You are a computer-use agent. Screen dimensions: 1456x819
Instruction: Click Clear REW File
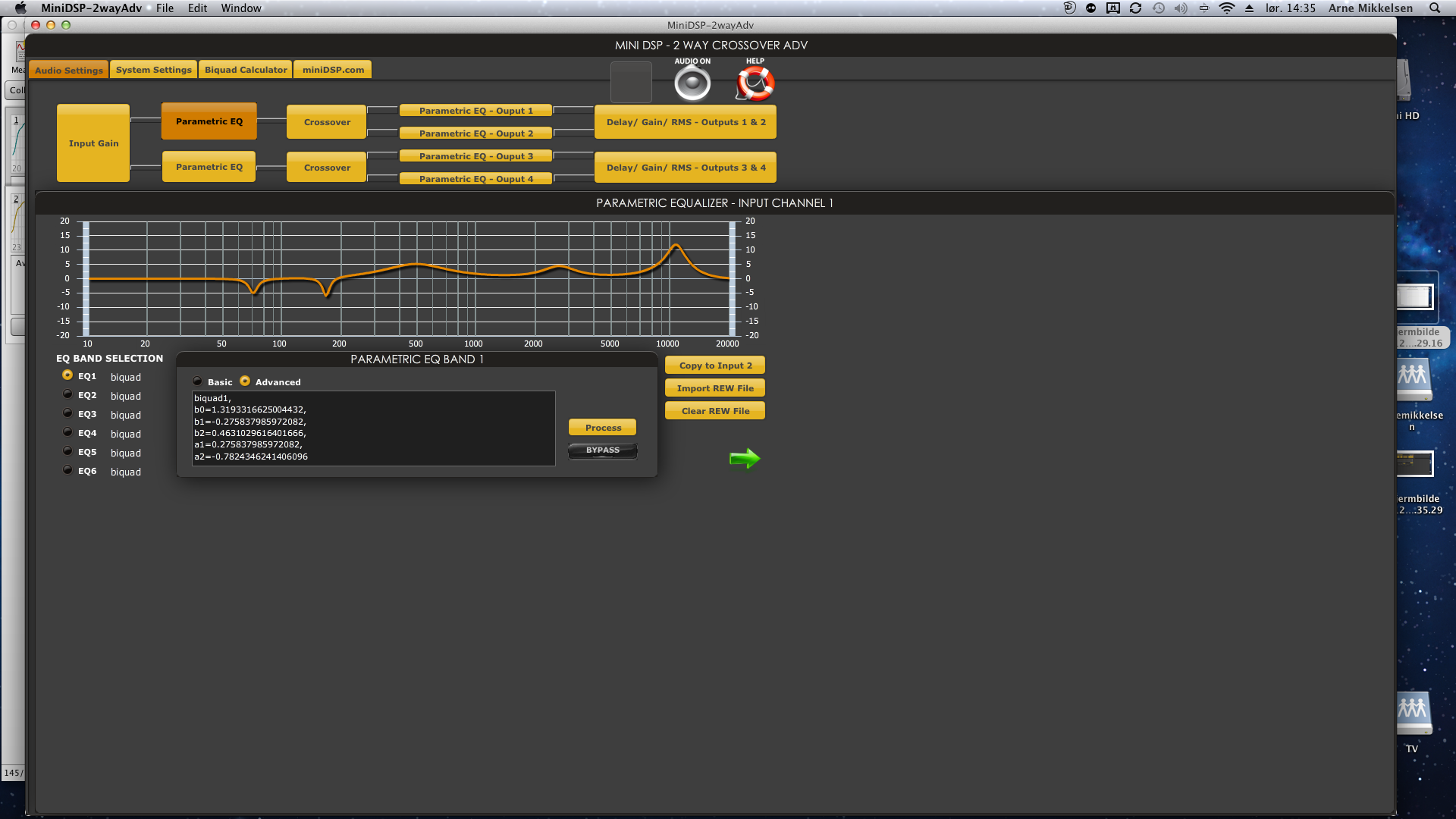point(715,411)
